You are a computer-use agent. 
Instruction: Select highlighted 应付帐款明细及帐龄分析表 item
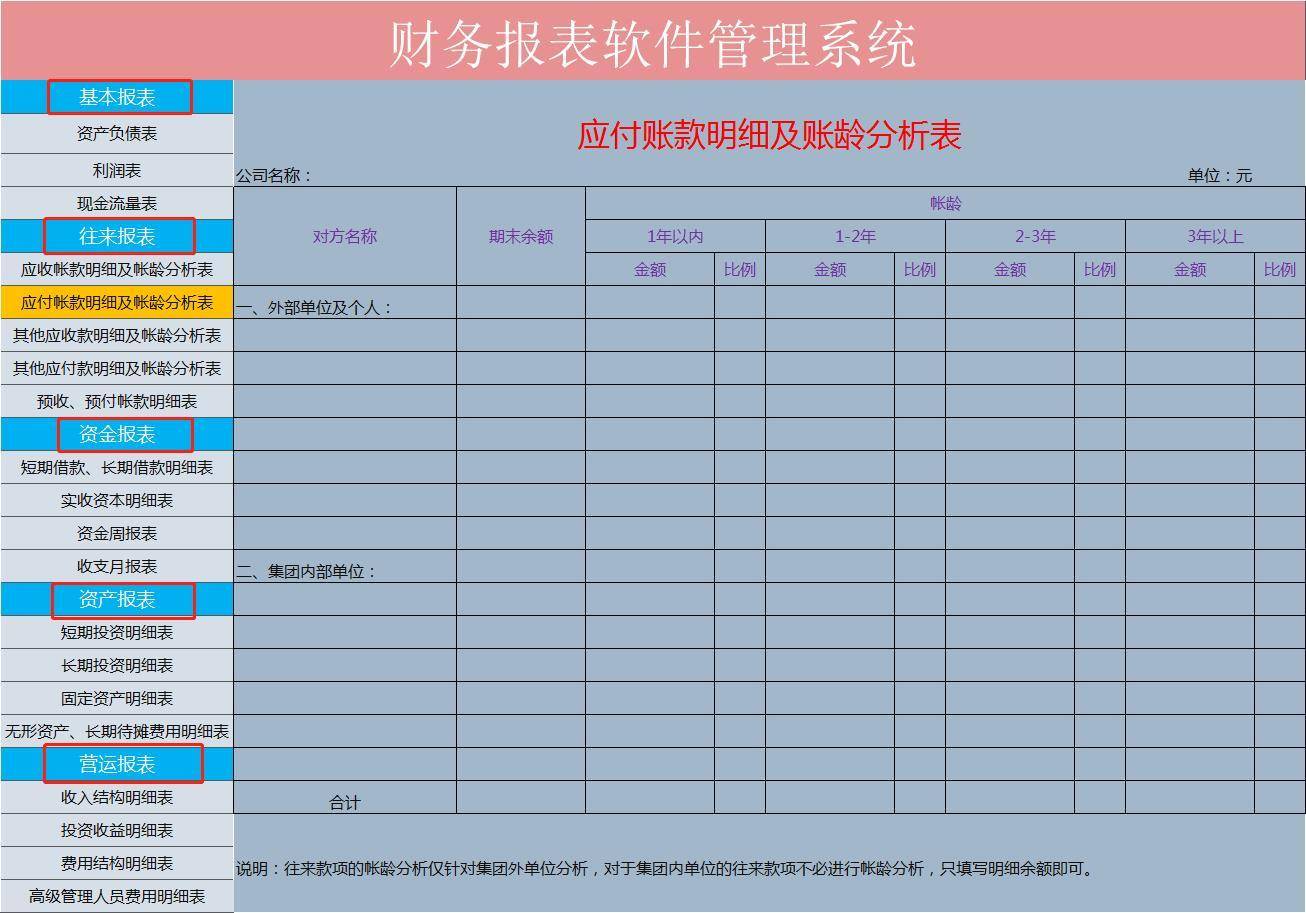coord(117,302)
